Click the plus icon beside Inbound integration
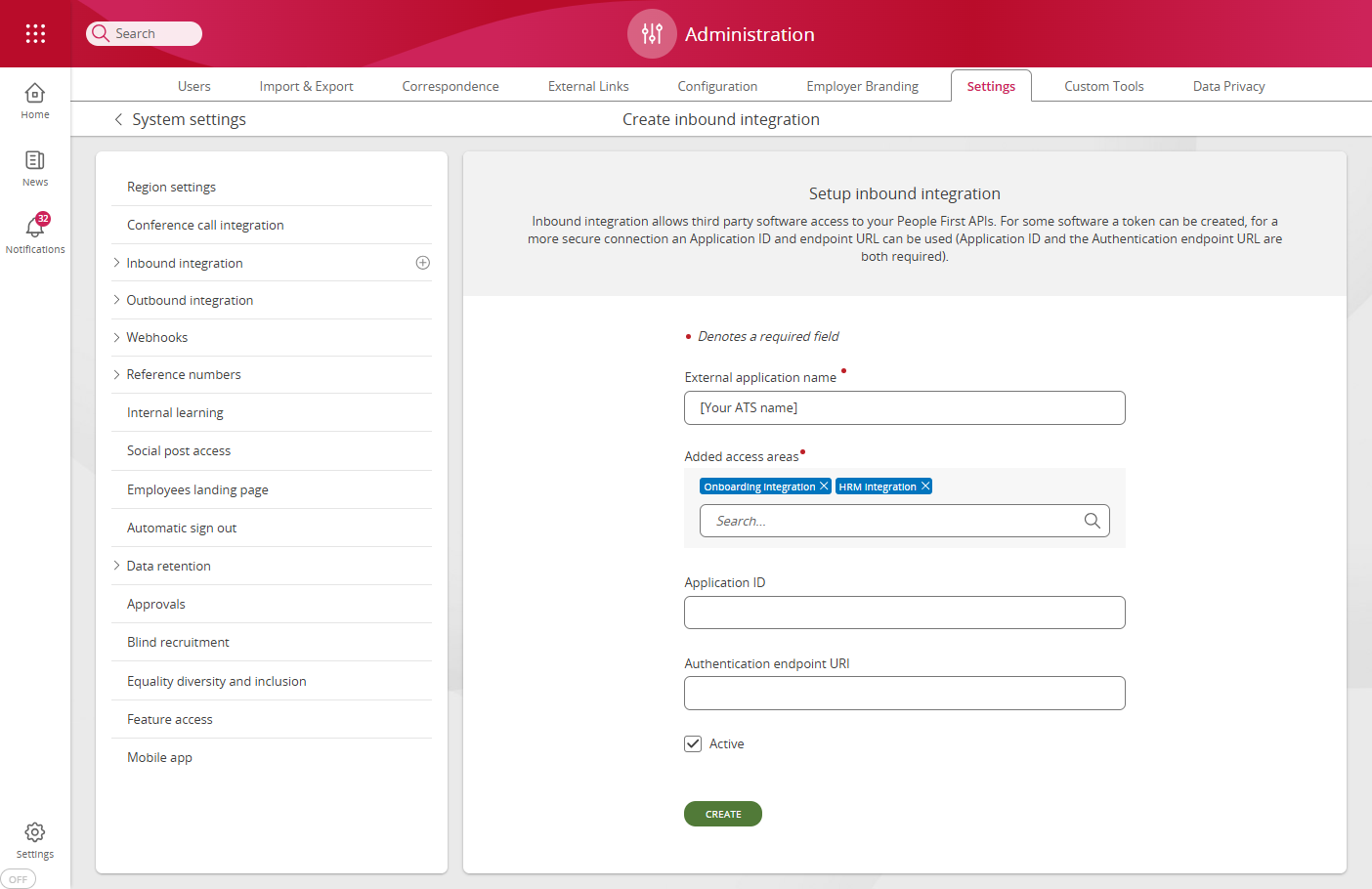The width and height of the screenshot is (1372, 889). click(423, 263)
